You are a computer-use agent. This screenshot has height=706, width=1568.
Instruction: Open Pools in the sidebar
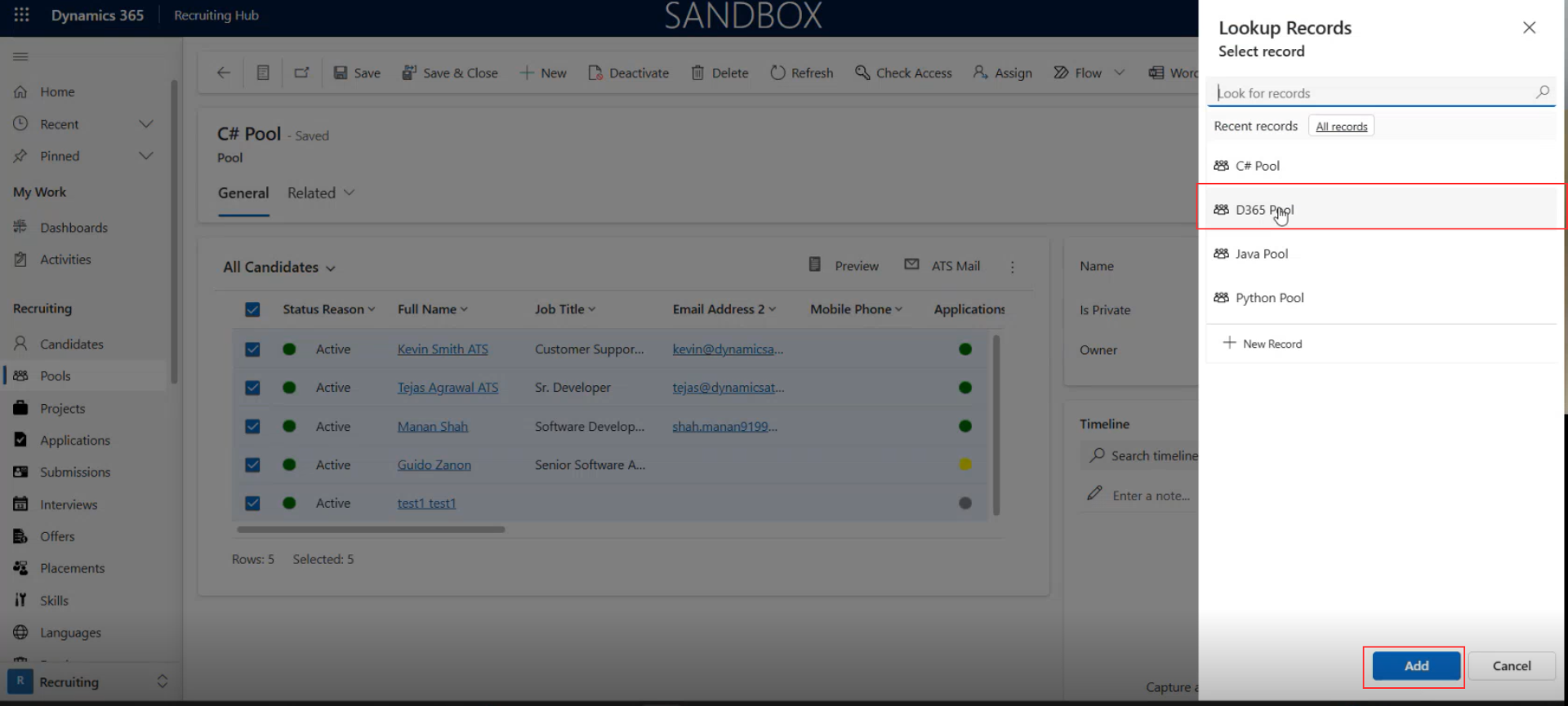click(56, 375)
